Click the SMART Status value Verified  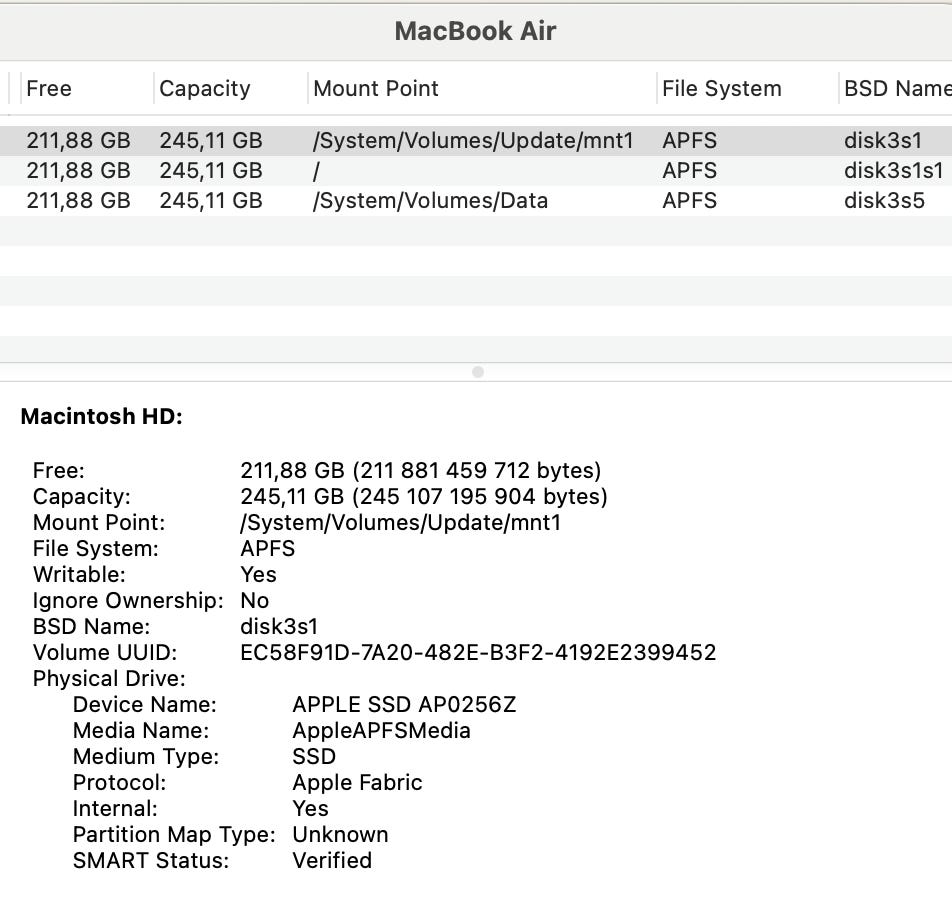coord(332,861)
